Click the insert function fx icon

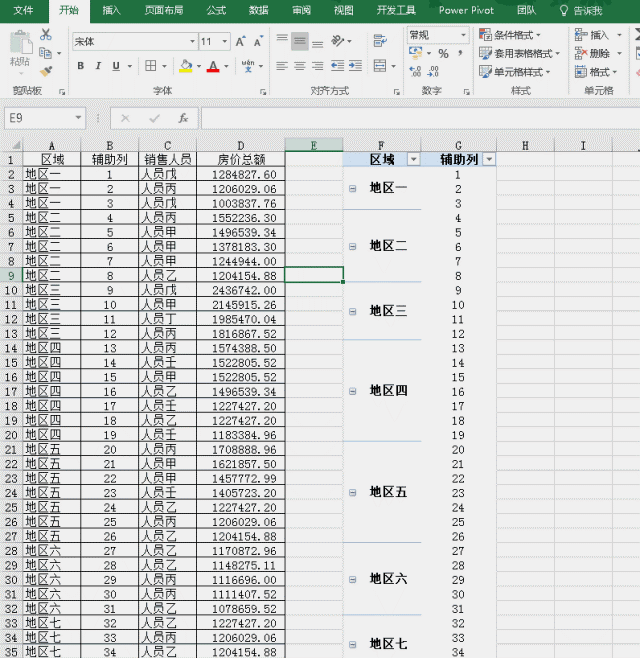(x=183, y=118)
